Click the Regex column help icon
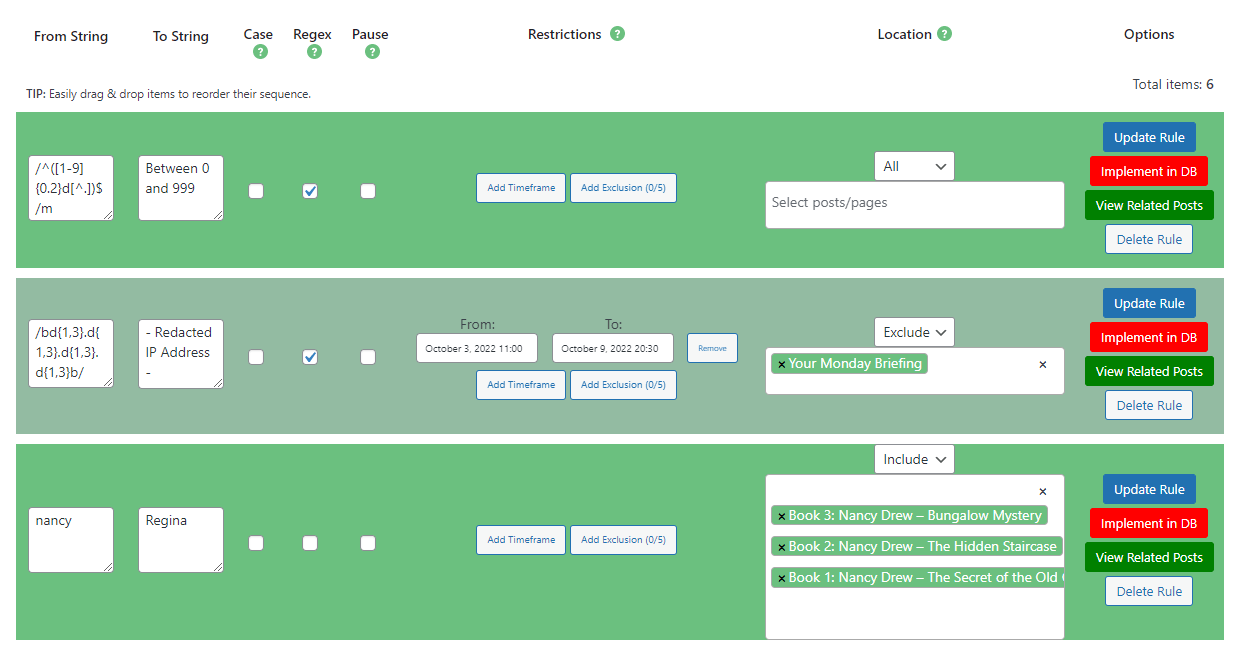The height and width of the screenshot is (650, 1240). point(314,52)
